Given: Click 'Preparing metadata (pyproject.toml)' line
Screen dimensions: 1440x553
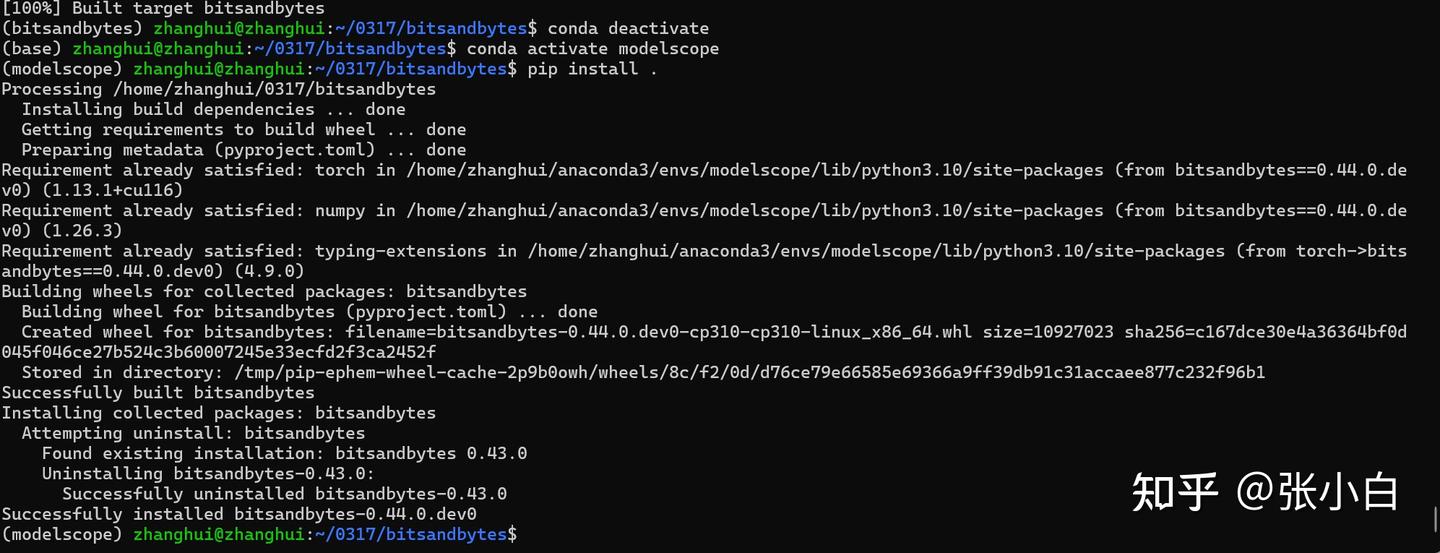Looking at the screenshot, I should 243,150.
